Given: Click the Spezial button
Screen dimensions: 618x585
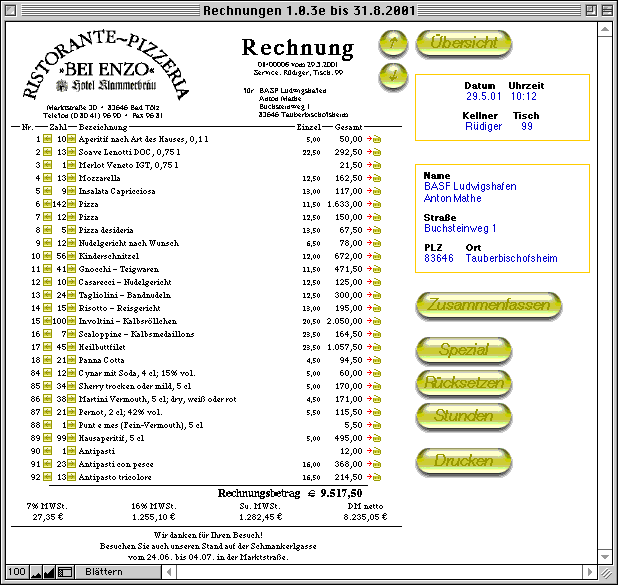Looking at the screenshot, I should (x=464, y=350).
